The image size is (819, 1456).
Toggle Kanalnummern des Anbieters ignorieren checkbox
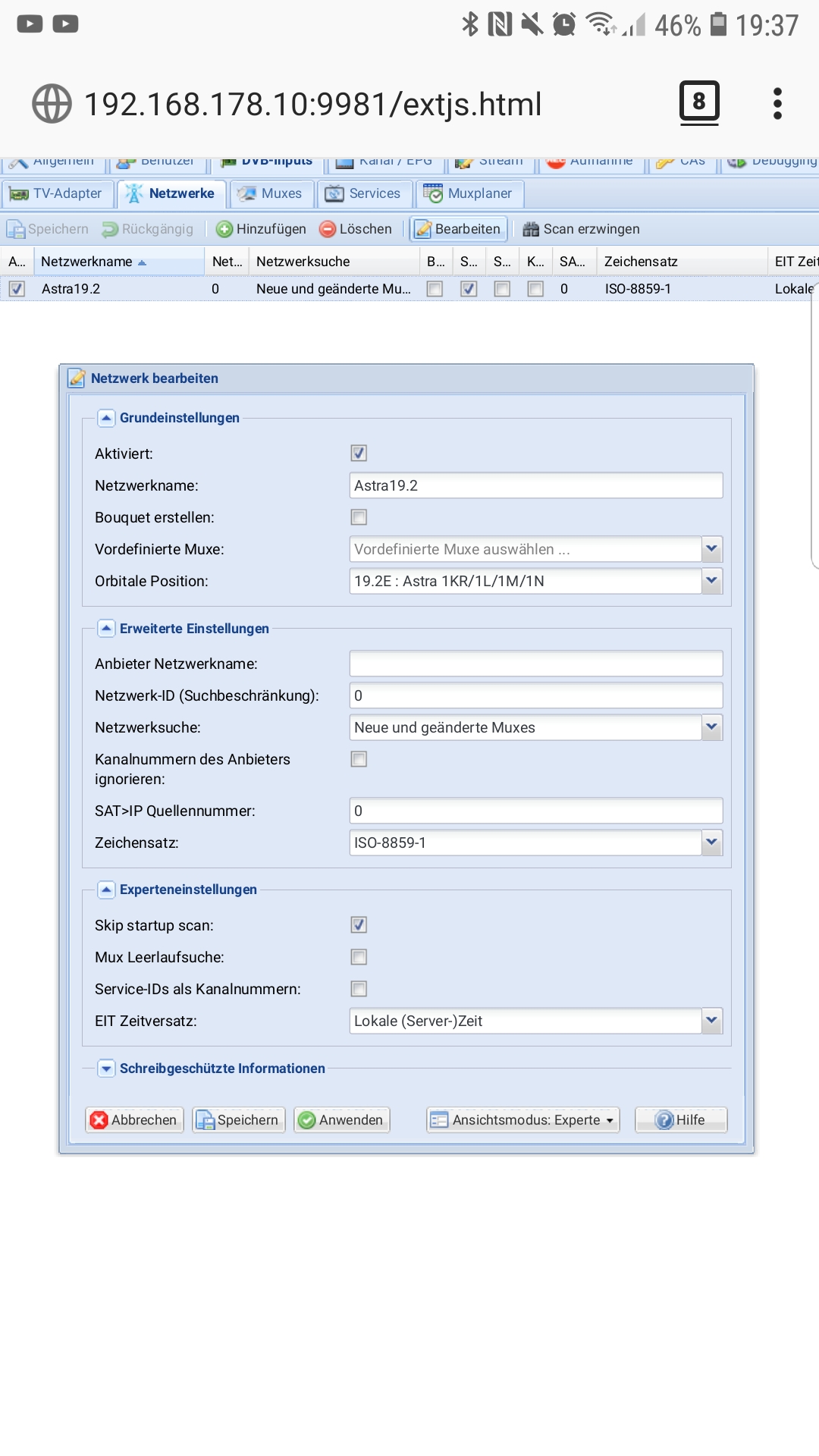click(359, 759)
